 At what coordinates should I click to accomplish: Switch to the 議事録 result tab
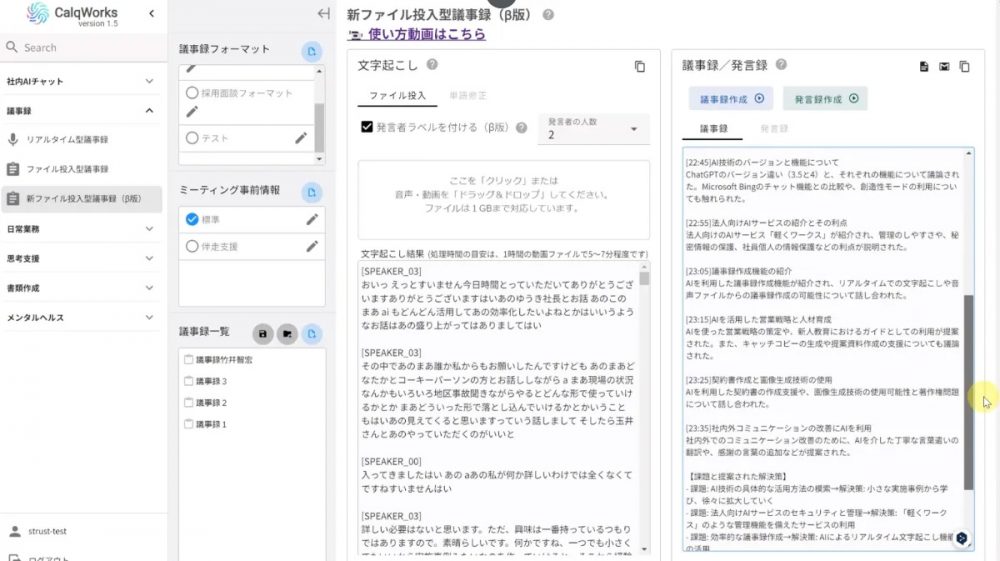[x=713, y=129]
